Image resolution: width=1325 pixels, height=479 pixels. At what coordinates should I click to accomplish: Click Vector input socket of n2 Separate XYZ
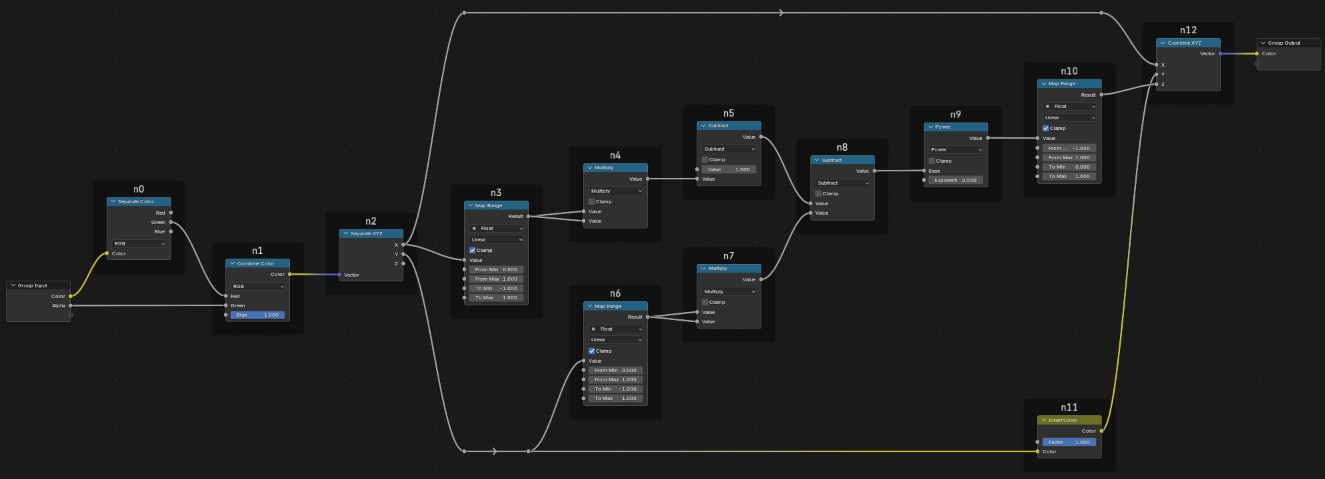tap(340, 274)
